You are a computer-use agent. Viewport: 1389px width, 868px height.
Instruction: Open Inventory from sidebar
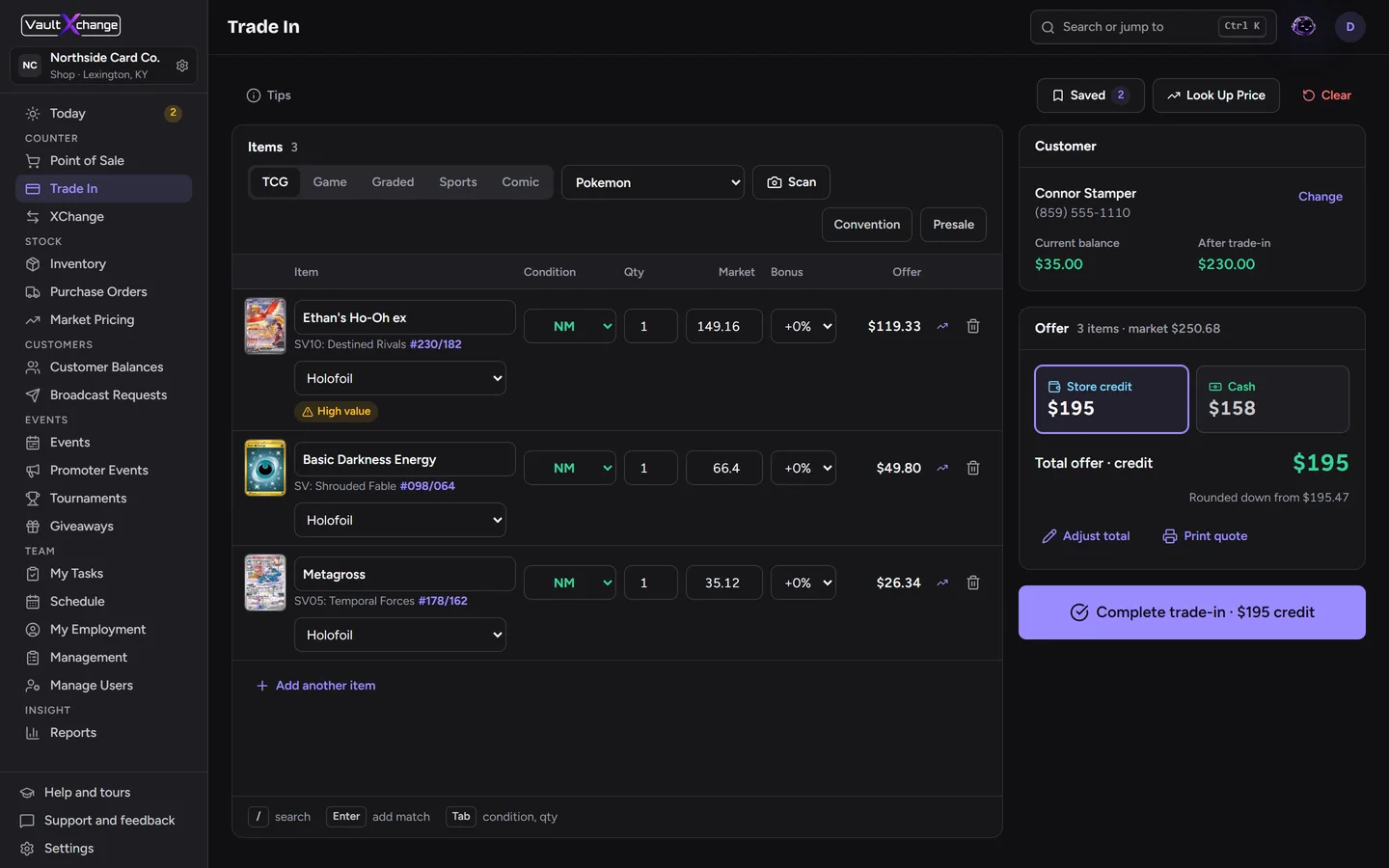click(x=104, y=264)
